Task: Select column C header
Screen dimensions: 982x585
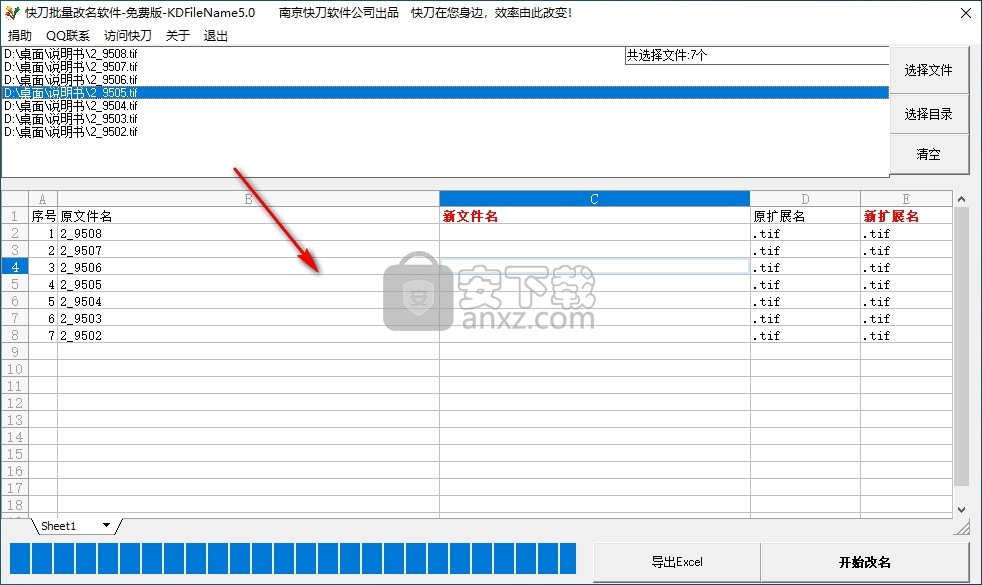Action: click(594, 199)
